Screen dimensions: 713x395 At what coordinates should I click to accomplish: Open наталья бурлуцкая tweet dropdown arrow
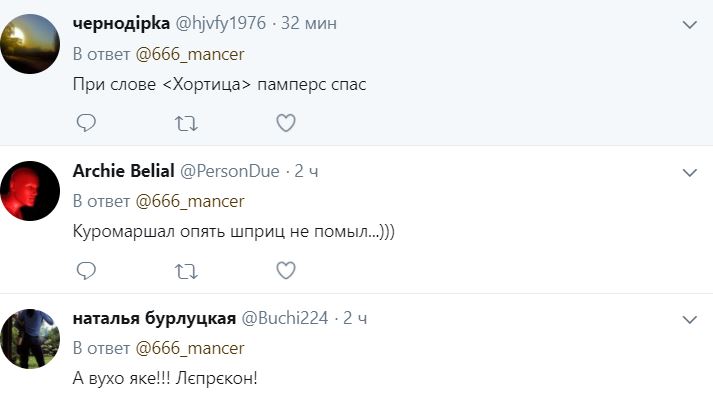pos(690,320)
